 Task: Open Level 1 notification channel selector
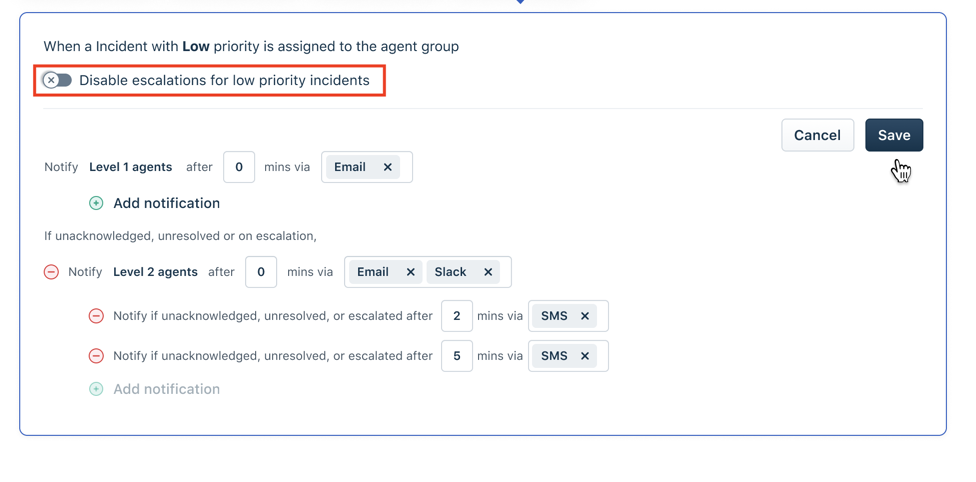(405, 167)
